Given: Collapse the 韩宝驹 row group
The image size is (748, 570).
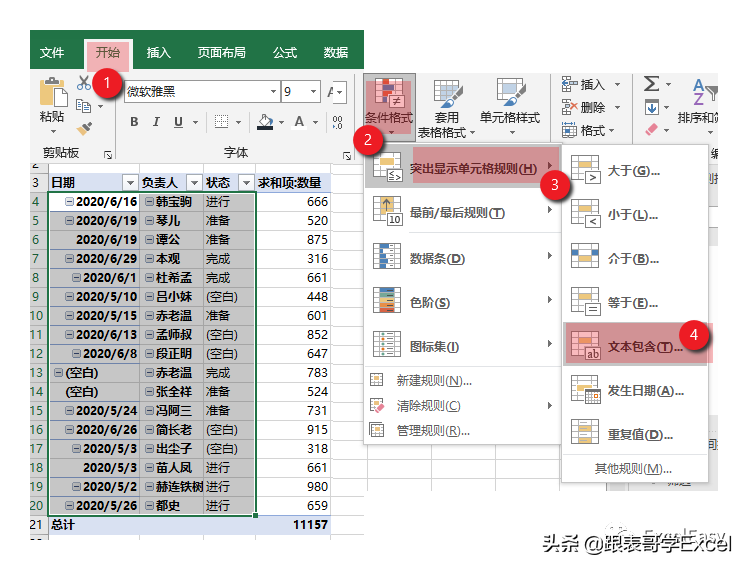Looking at the screenshot, I should pyautogui.click(x=149, y=202).
